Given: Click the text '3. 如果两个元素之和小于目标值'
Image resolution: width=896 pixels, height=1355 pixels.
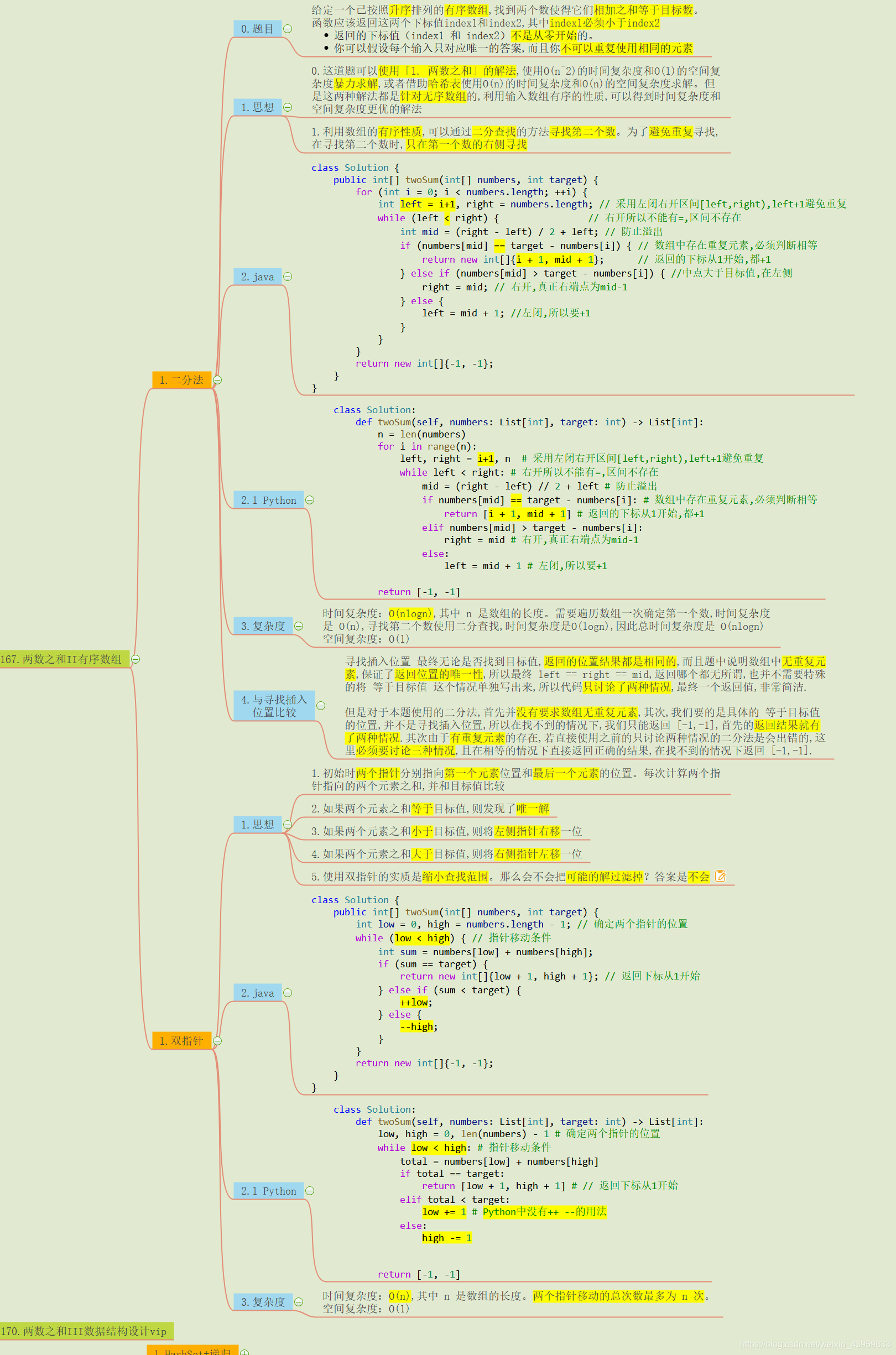Looking at the screenshot, I should tap(389, 831).
